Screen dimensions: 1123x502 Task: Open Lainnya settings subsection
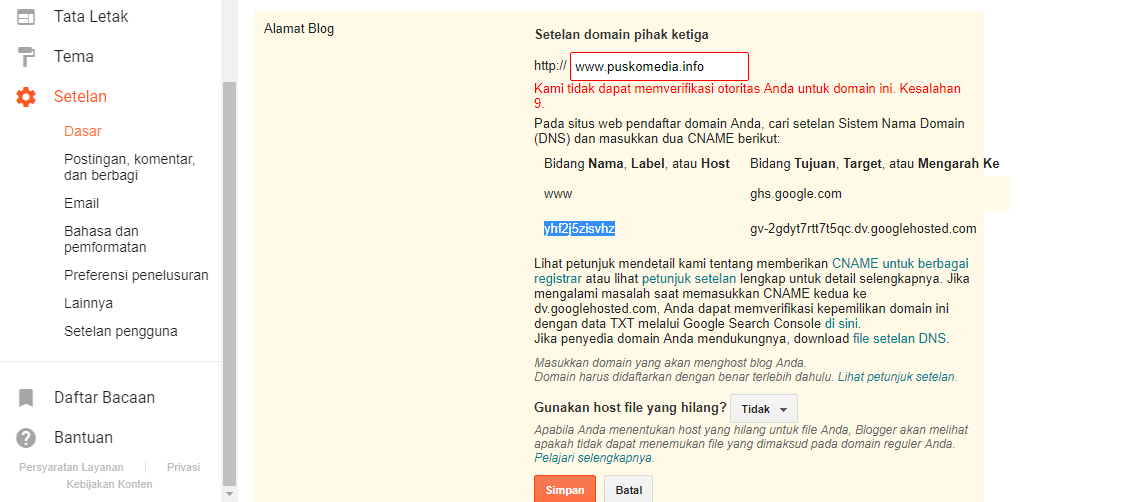tap(88, 303)
